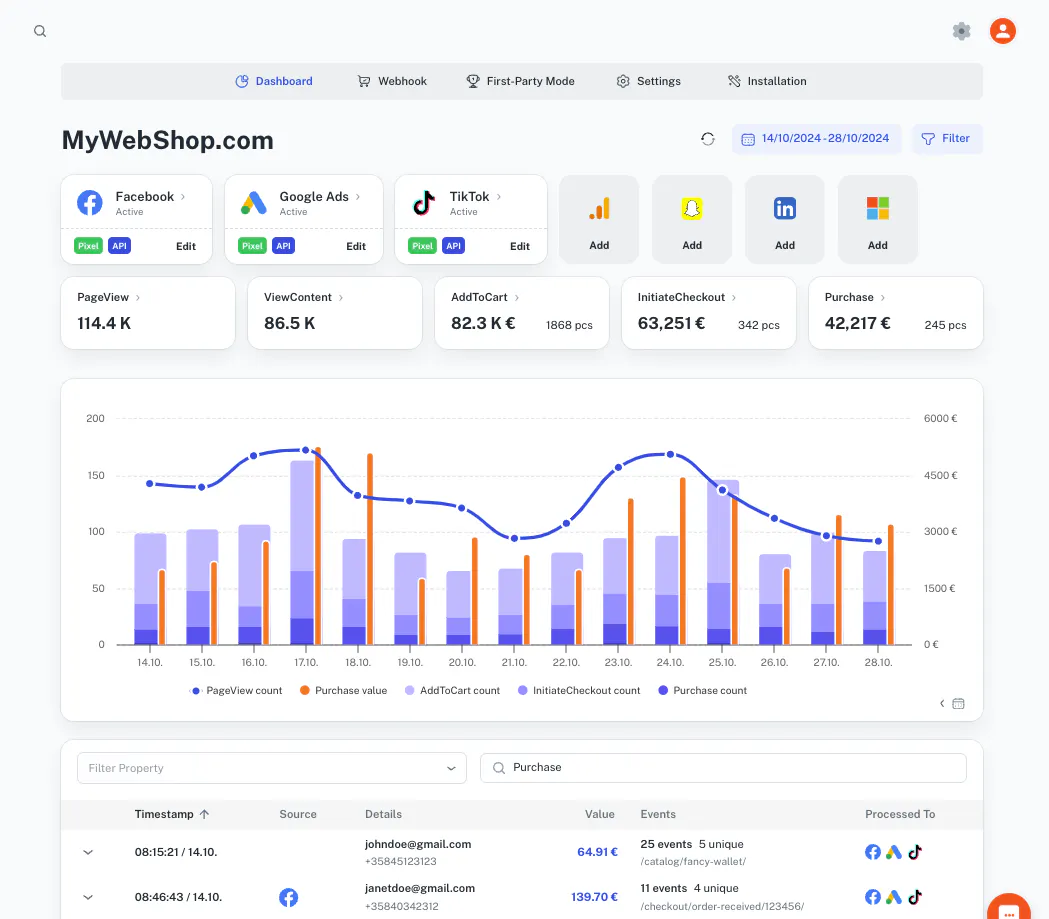Image resolution: width=1049 pixels, height=919 pixels.
Task: Click the 17.10. PageView data point
Action: [306, 450]
